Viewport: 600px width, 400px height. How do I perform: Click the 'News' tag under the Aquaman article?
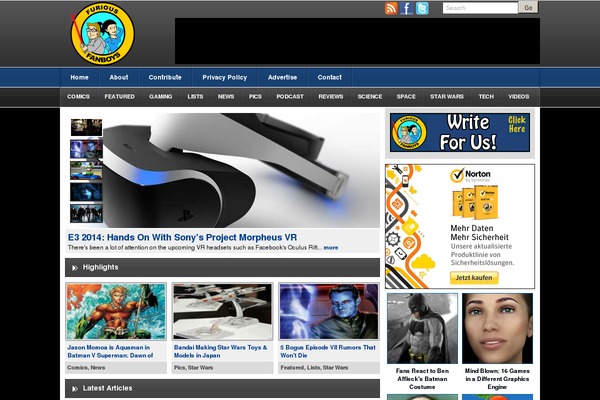(98, 368)
